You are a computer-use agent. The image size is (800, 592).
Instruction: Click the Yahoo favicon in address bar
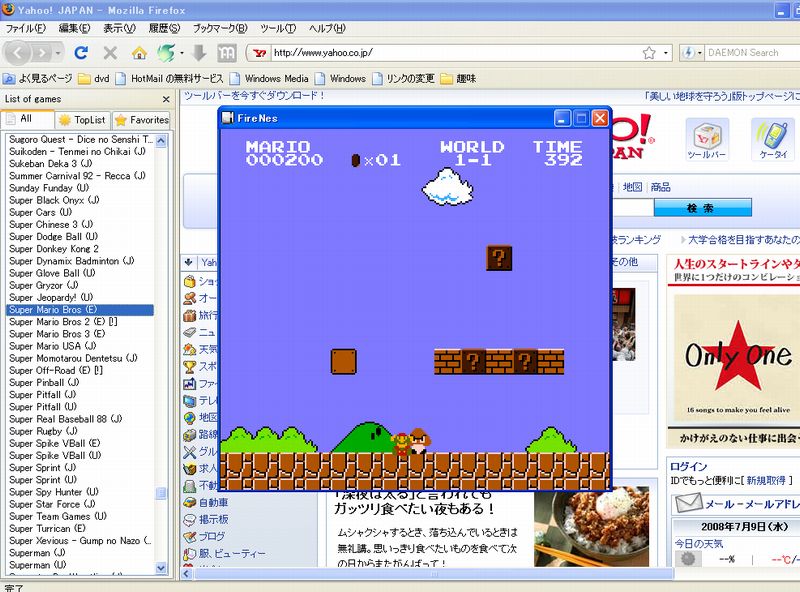[x=260, y=53]
